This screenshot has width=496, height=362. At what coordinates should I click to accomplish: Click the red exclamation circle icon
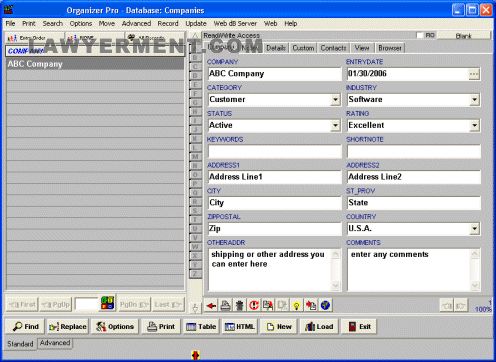(254, 305)
